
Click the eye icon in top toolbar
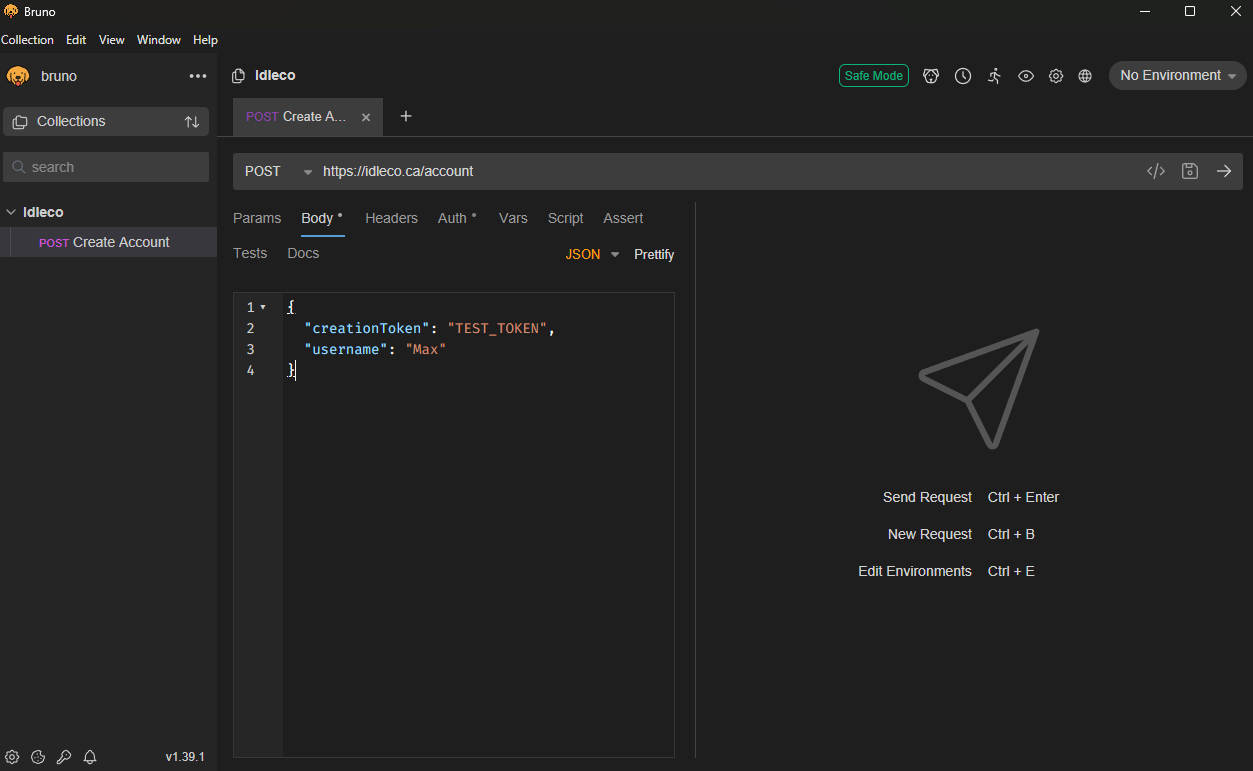(x=1025, y=76)
